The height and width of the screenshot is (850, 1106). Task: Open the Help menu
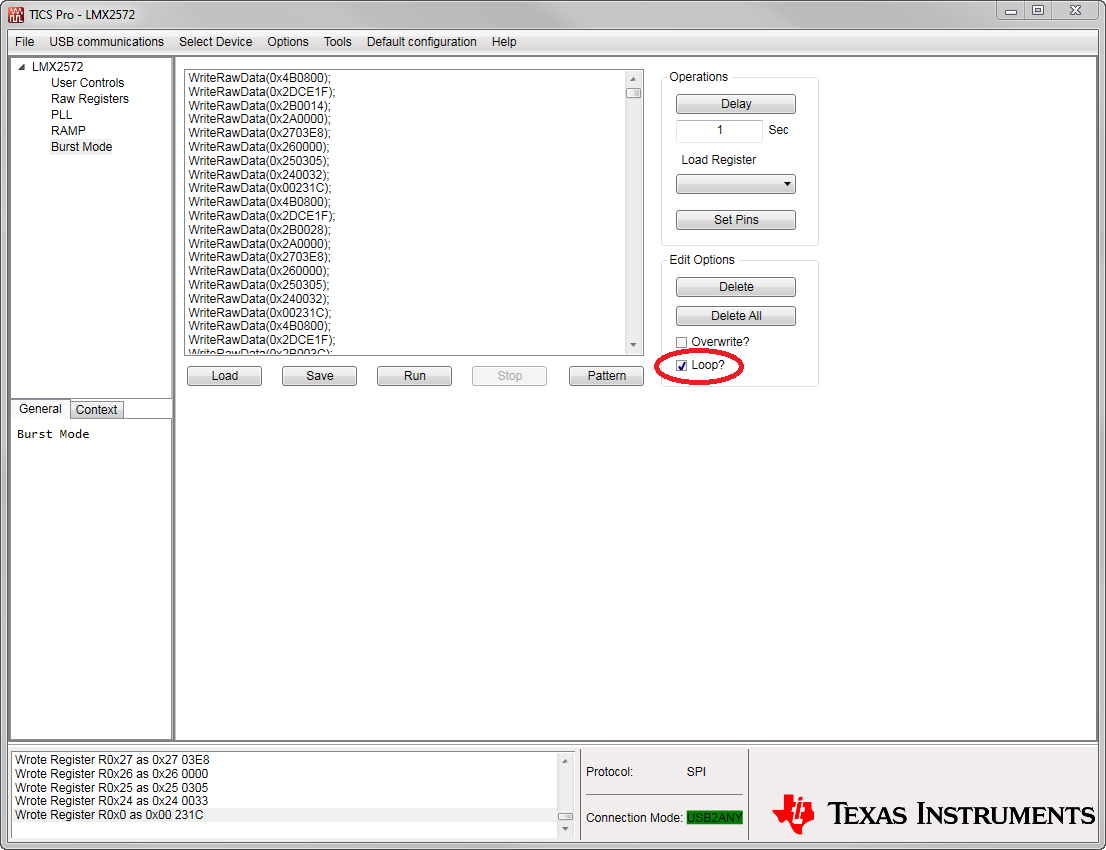[x=504, y=42]
